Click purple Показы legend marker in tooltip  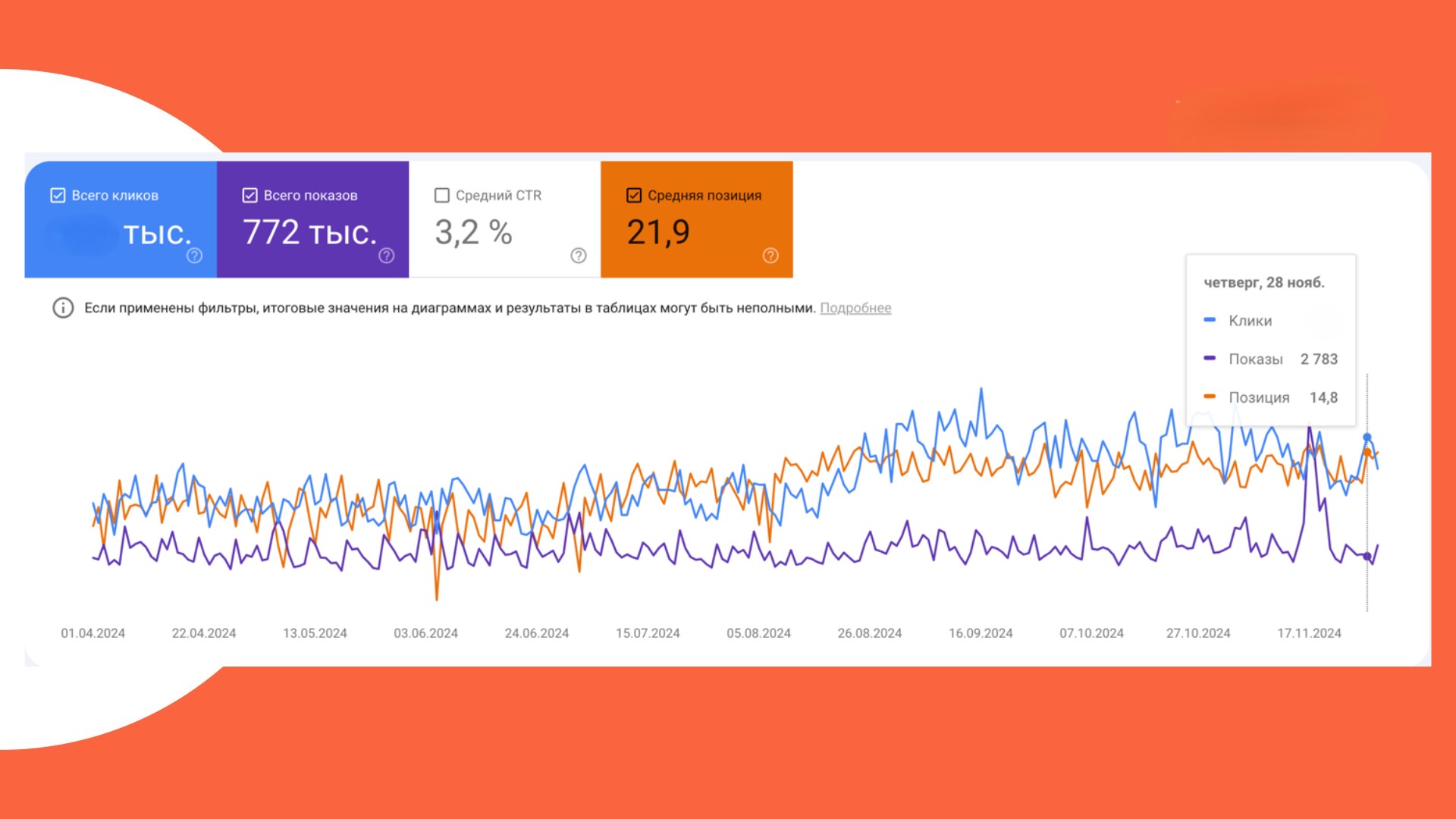1210,358
